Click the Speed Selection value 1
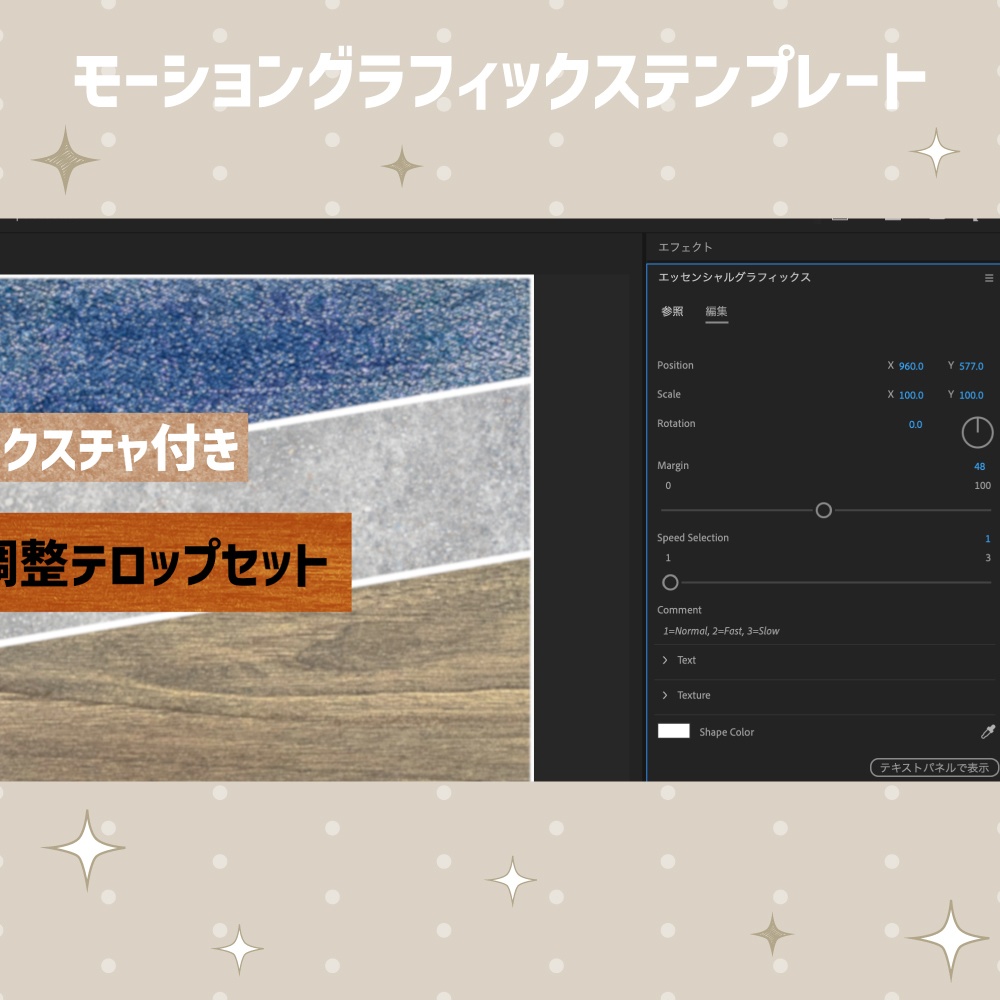Viewport: 1000px width, 1000px height. coord(987,537)
